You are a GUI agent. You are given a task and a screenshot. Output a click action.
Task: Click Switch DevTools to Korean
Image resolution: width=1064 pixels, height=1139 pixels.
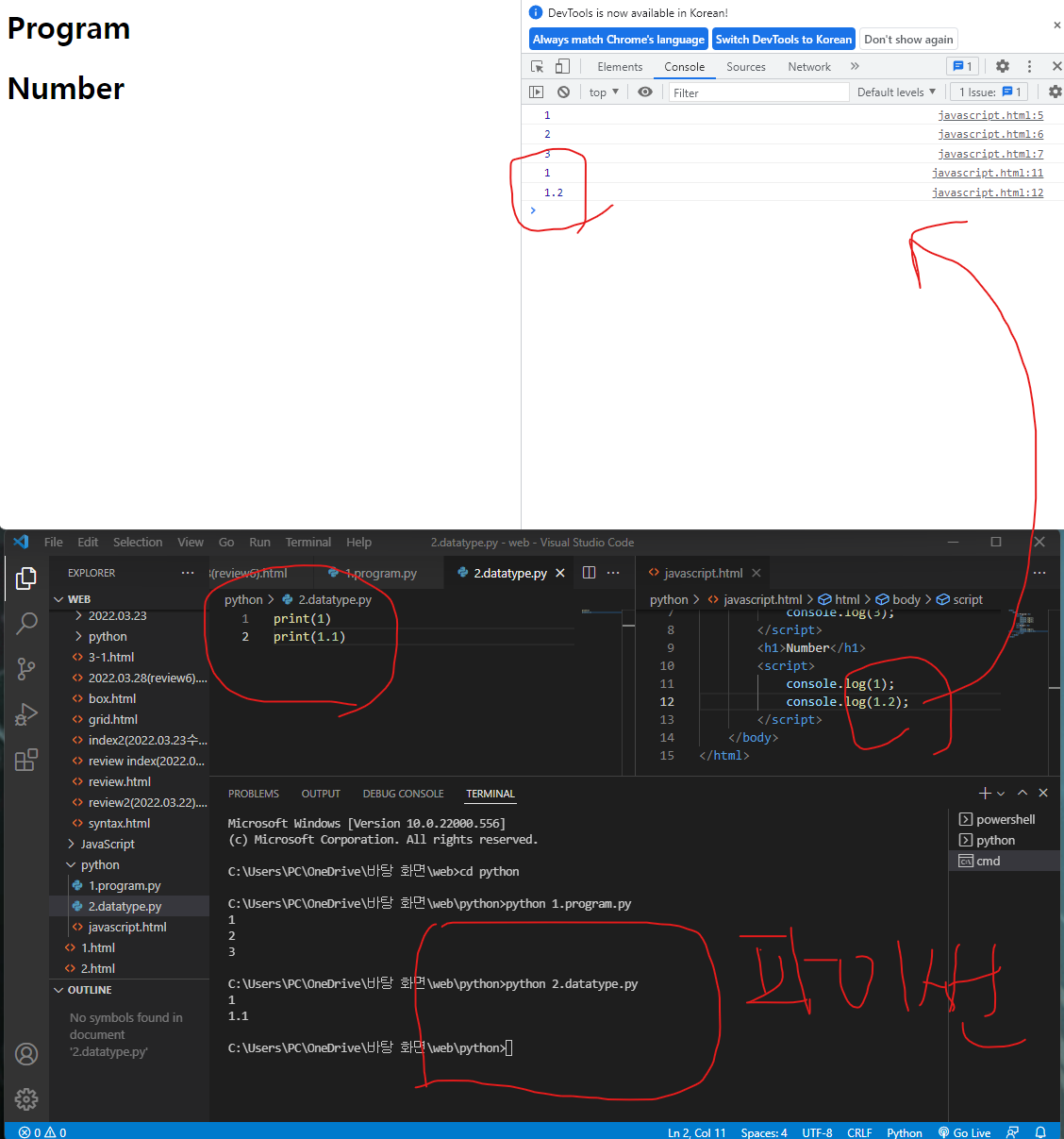[784, 40]
